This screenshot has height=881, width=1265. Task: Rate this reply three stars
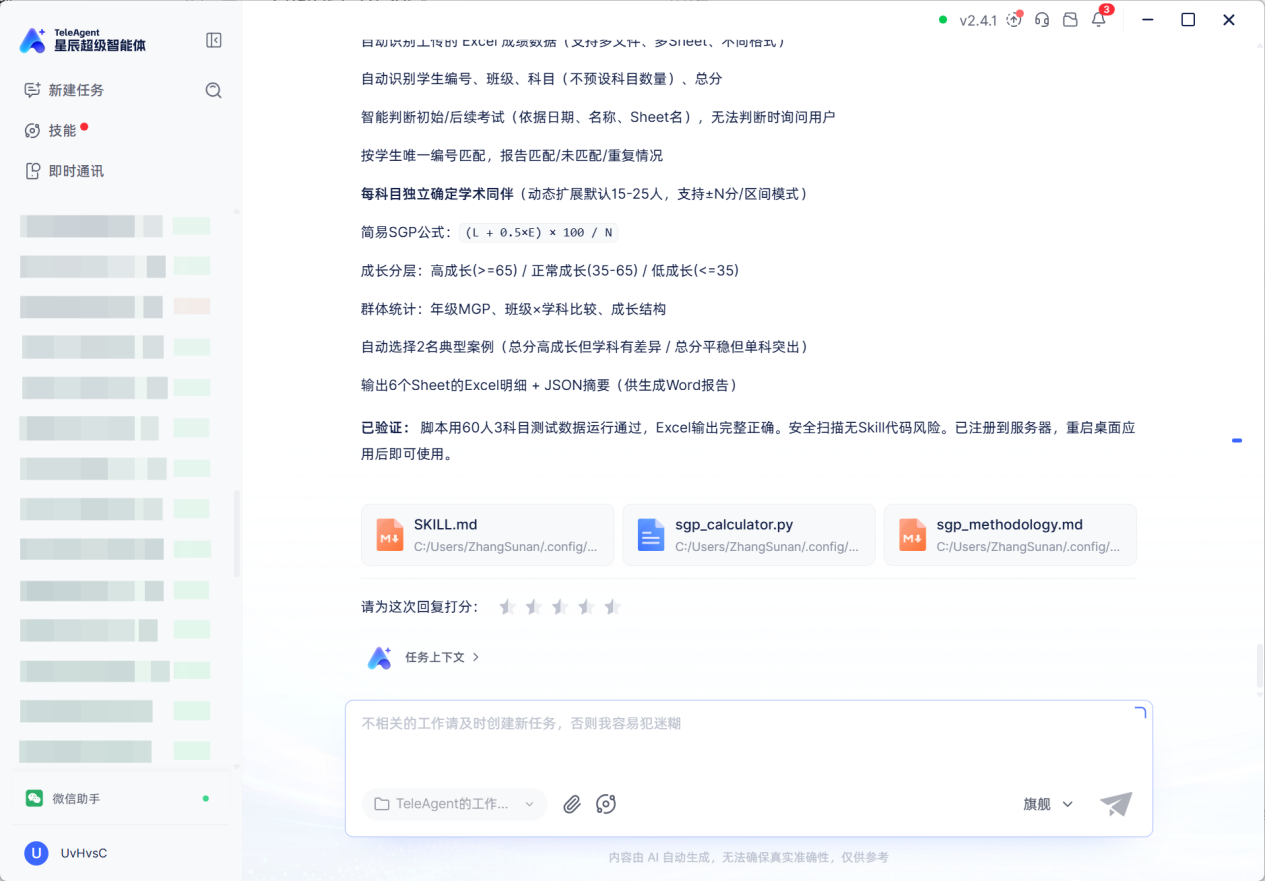pyautogui.click(x=560, y=607)
